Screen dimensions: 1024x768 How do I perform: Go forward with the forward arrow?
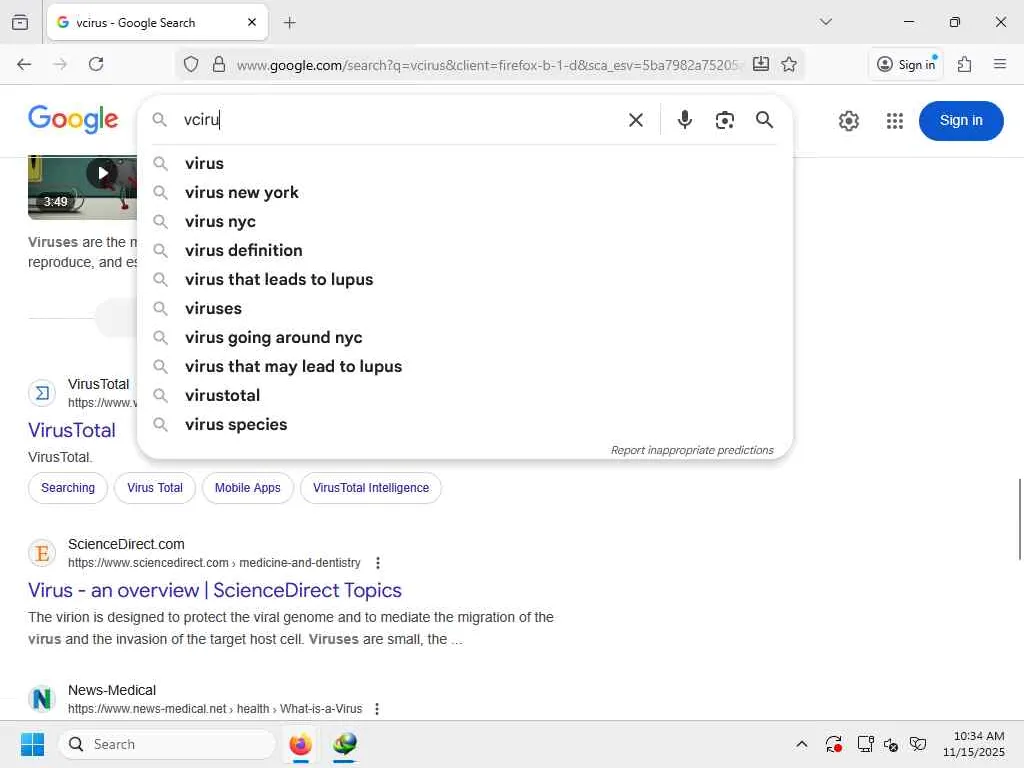pyautogui.click(x=60, y=64)
